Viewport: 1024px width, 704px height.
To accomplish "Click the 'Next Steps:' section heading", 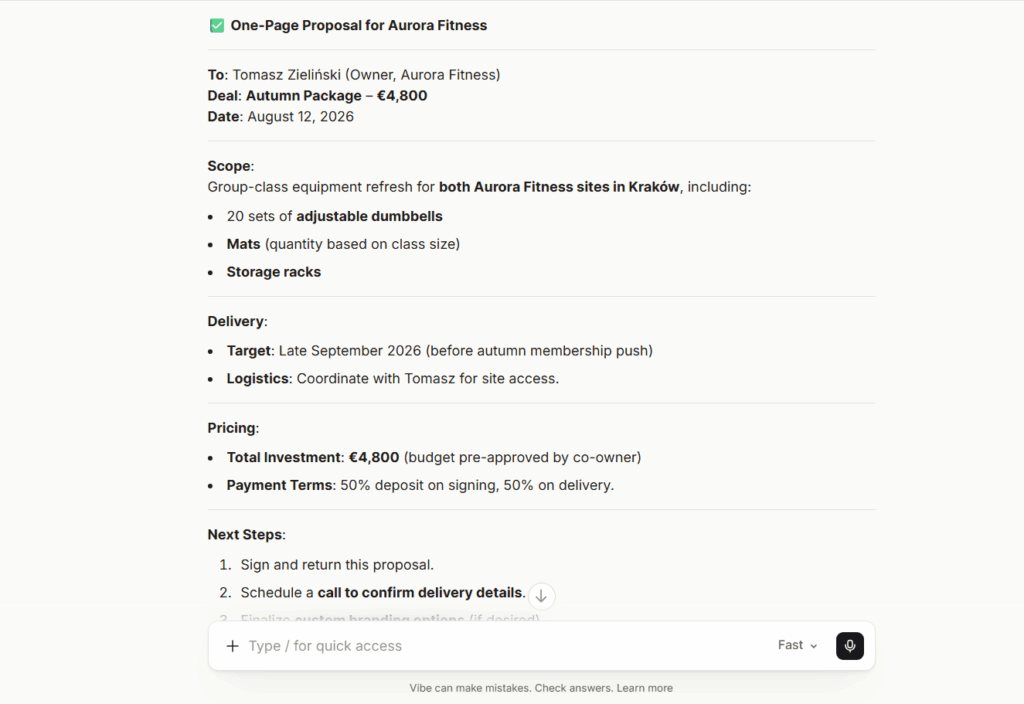I will click(x=246, y=535).
